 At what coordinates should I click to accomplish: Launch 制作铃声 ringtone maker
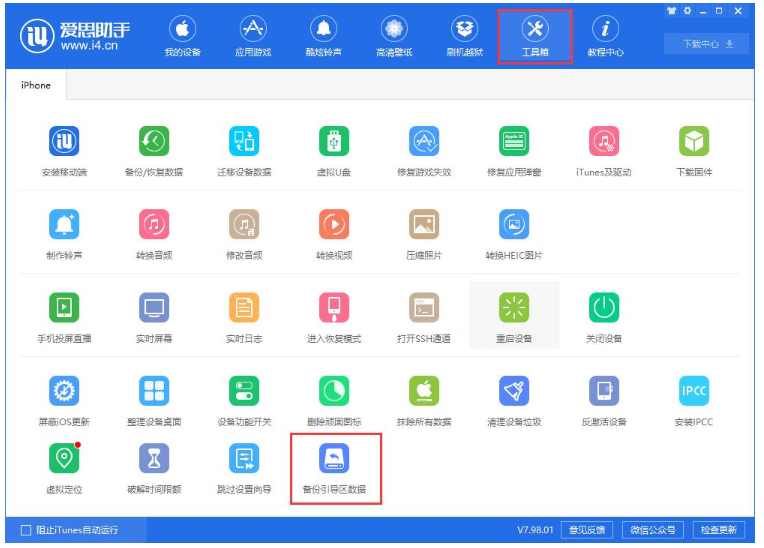(x=64, y=225)
